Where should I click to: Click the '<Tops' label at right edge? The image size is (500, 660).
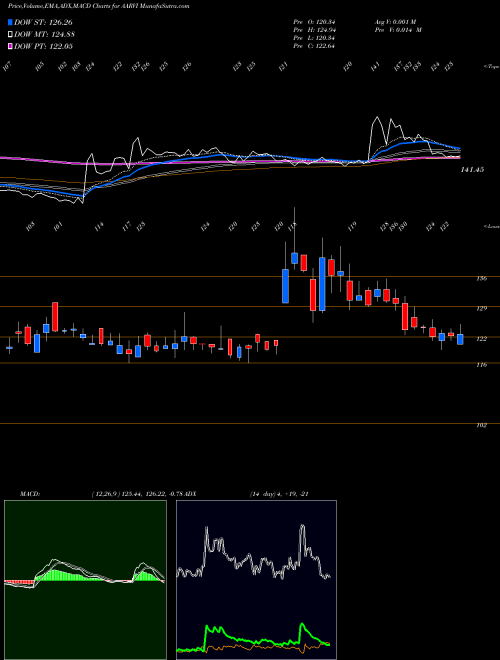tap(492, 67)
